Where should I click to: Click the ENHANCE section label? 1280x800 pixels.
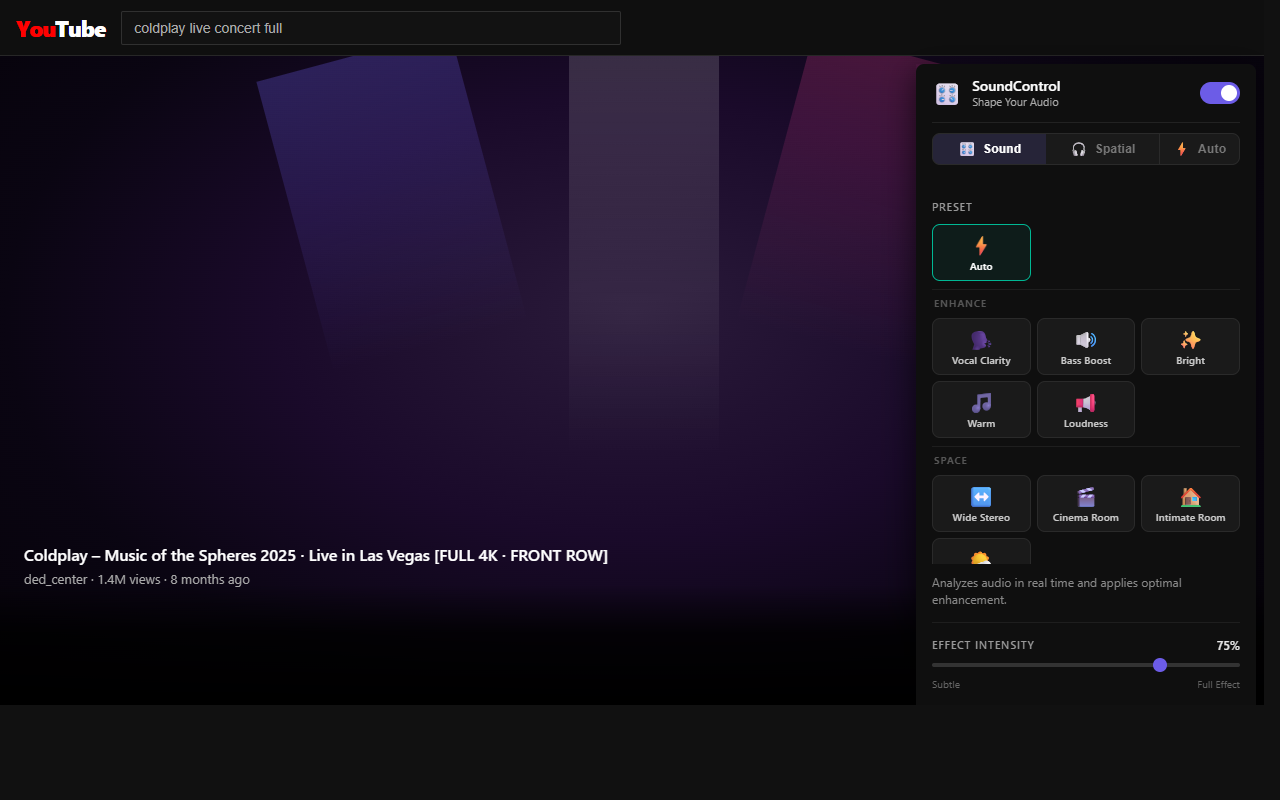coord(960,304)
